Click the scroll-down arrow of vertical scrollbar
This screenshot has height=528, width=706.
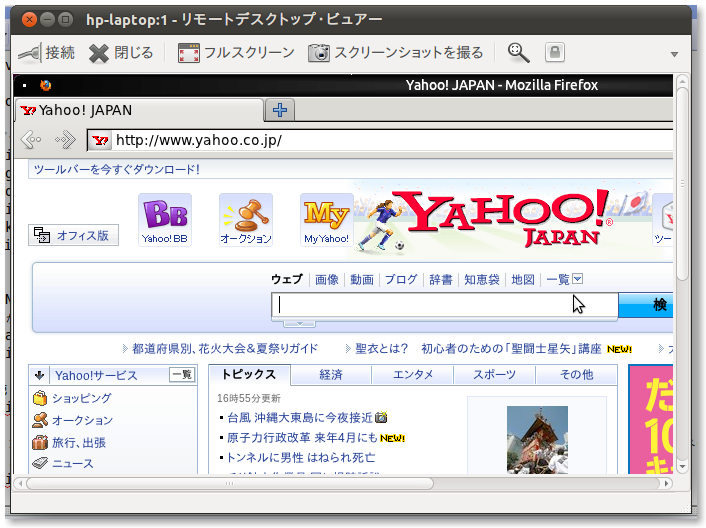(683, 467)
